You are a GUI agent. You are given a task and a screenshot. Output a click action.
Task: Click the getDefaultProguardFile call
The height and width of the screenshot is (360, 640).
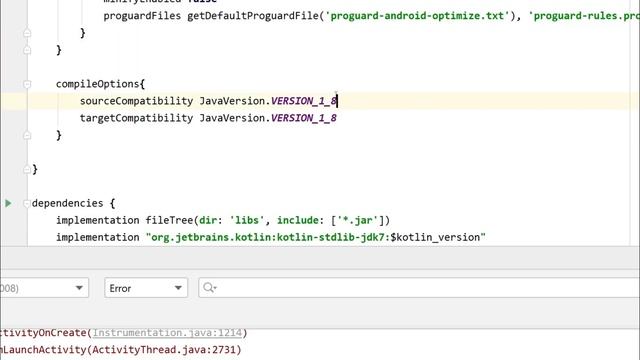pos(253,16)
